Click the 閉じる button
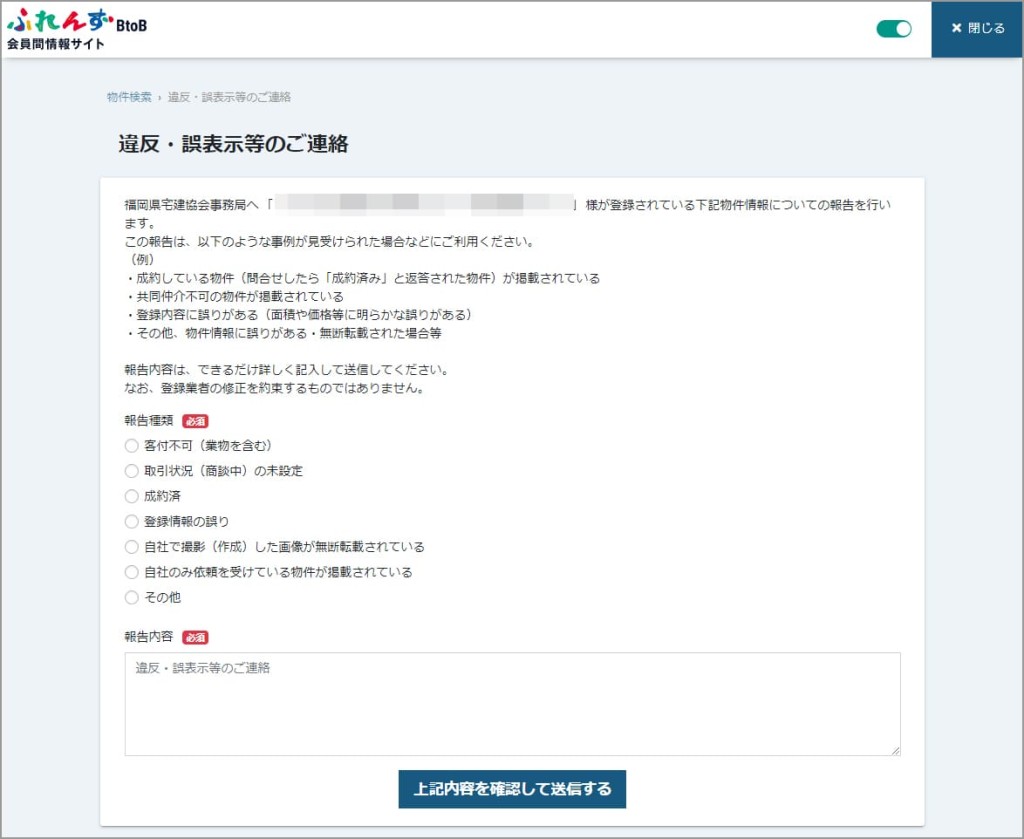The height and width of the screenshot is (839, 1024). coord(976,28)
